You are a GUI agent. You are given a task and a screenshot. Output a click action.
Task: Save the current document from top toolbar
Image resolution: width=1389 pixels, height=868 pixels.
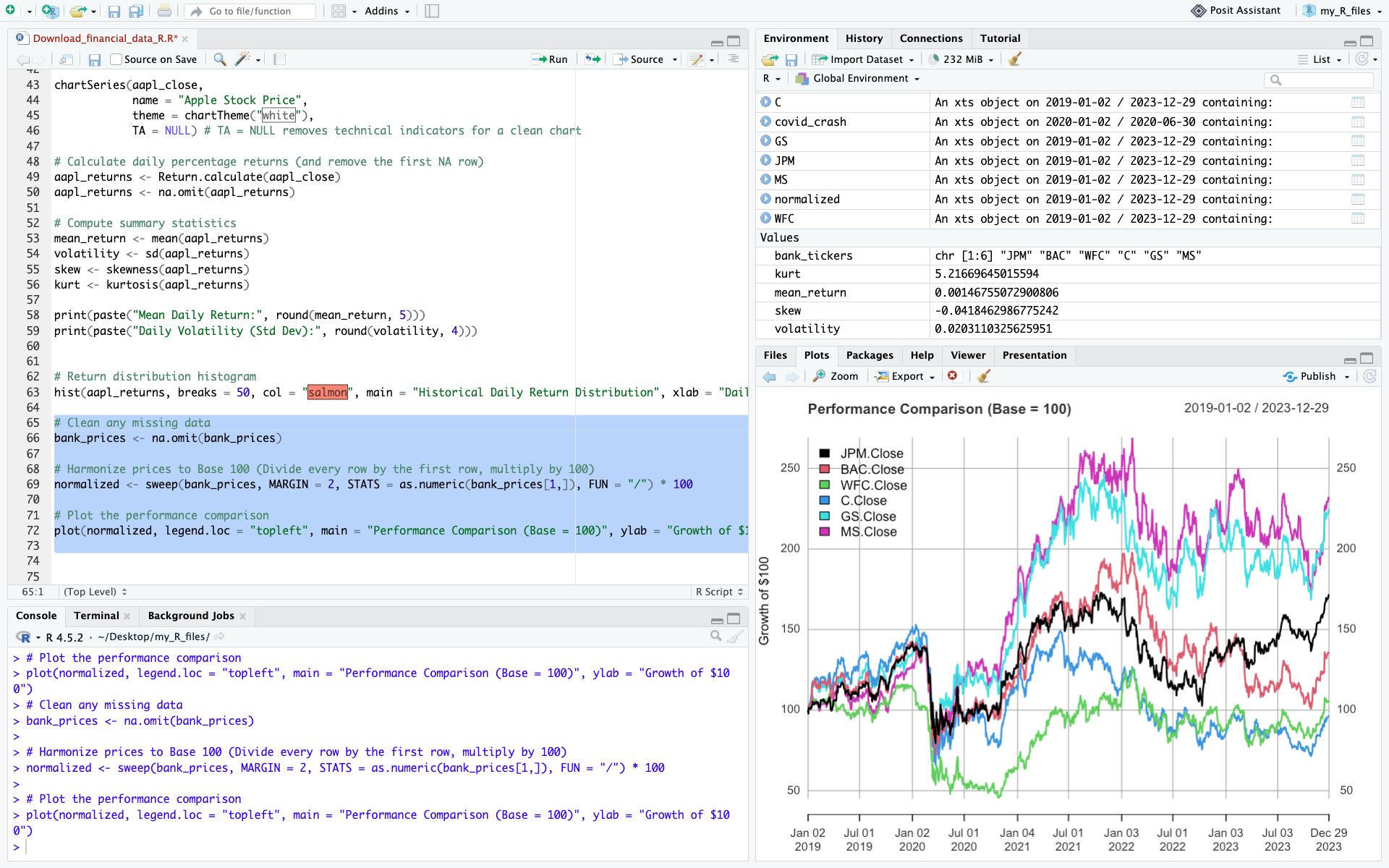[x=114, y=11]
